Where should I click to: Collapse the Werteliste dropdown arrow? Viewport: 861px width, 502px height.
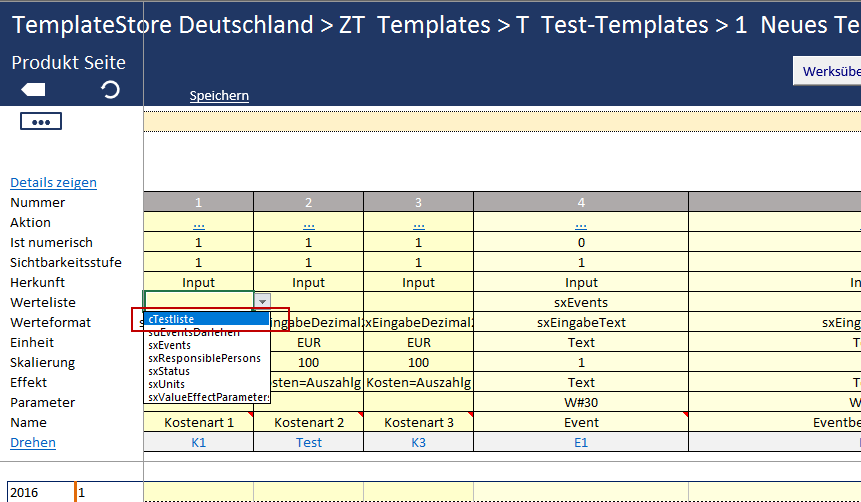[262, 301]
